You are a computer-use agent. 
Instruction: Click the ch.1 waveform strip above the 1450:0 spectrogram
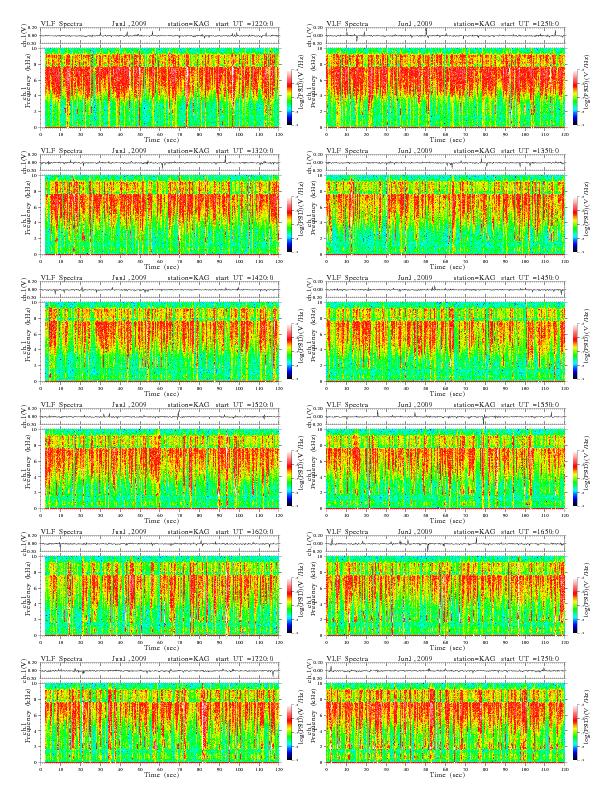(x=445, y=289)
